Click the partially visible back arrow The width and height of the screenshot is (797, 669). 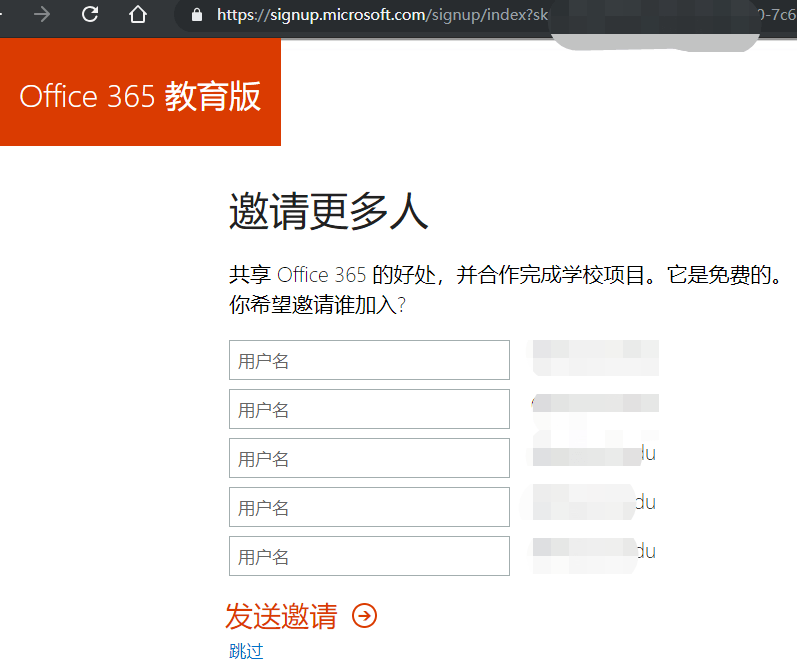coord(2,14)
